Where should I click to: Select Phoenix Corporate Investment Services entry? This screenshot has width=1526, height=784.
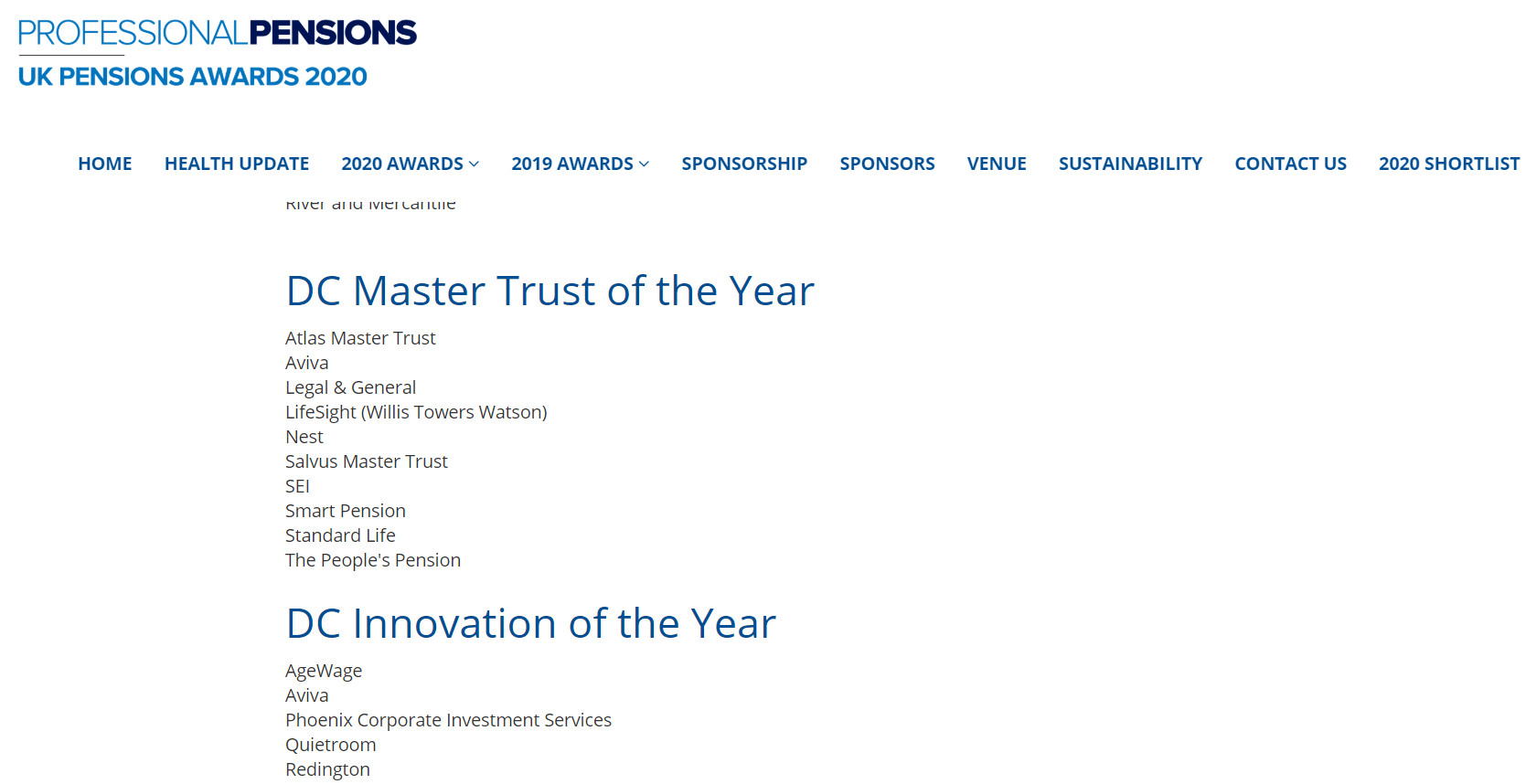[x=448, y=720]
